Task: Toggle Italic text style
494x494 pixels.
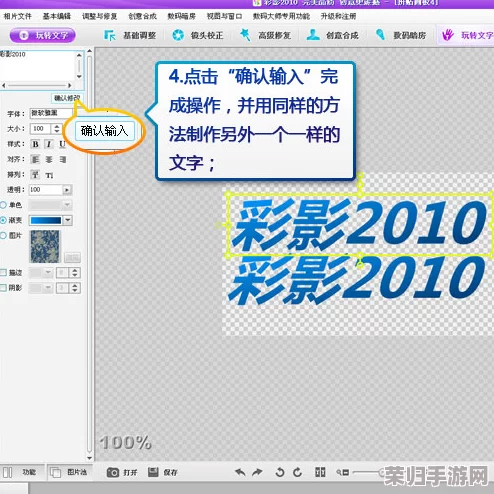Action: click(x=49, y=144)
